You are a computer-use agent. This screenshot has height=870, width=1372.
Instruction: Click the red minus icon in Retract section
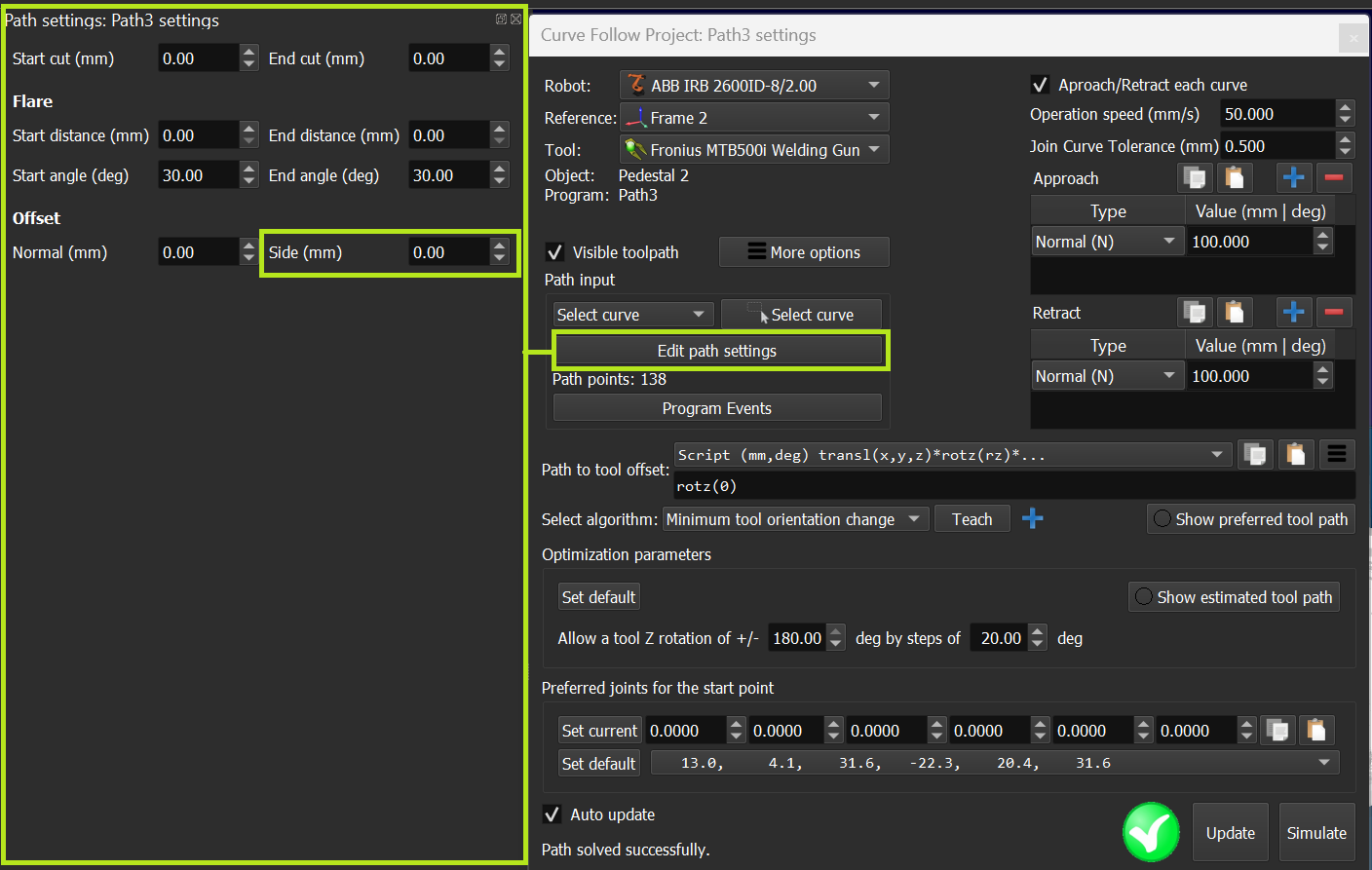(1334, 313)
